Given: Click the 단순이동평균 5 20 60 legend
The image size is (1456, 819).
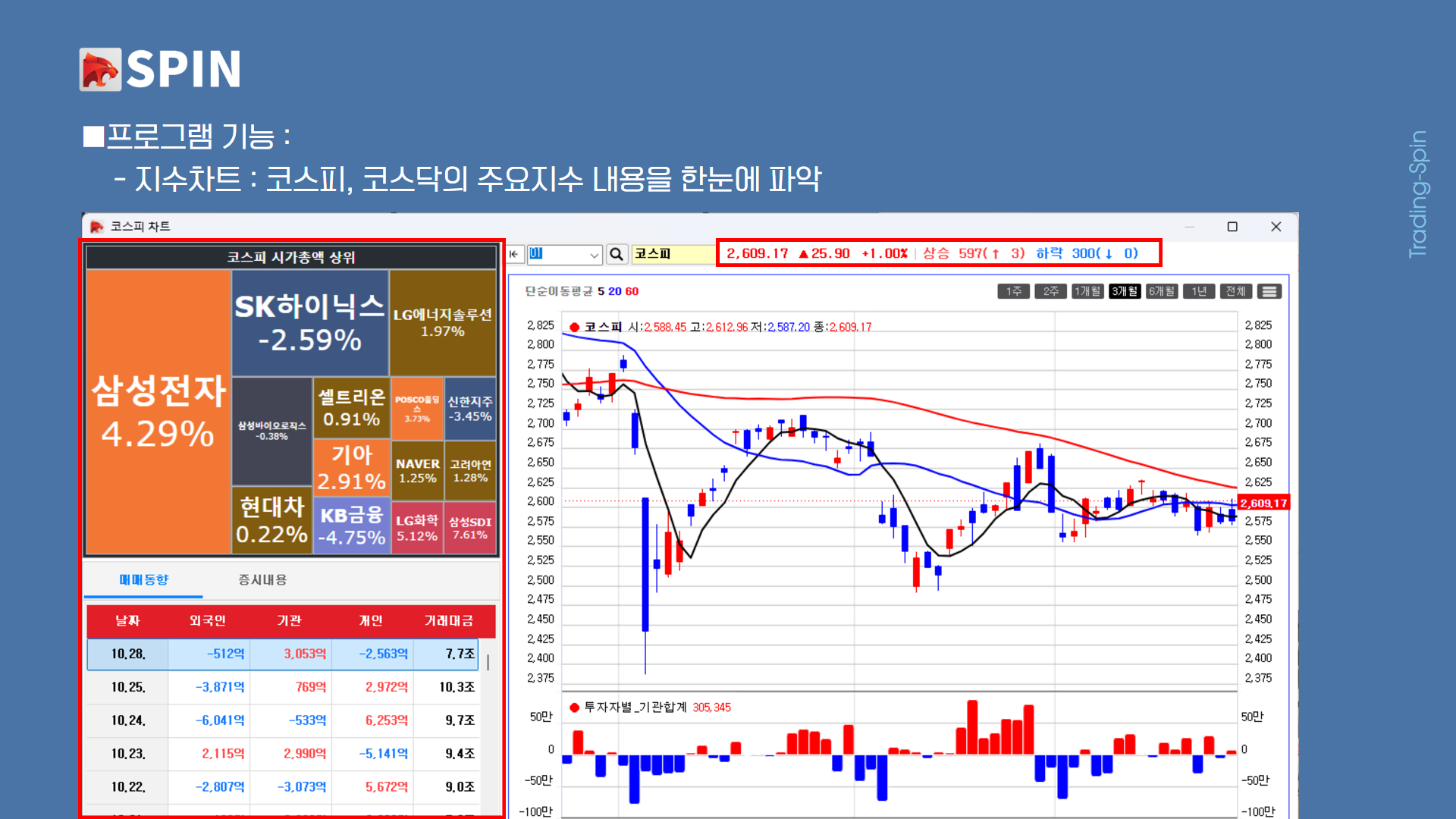Looking at the screenshot, I should tap(582, 291).
